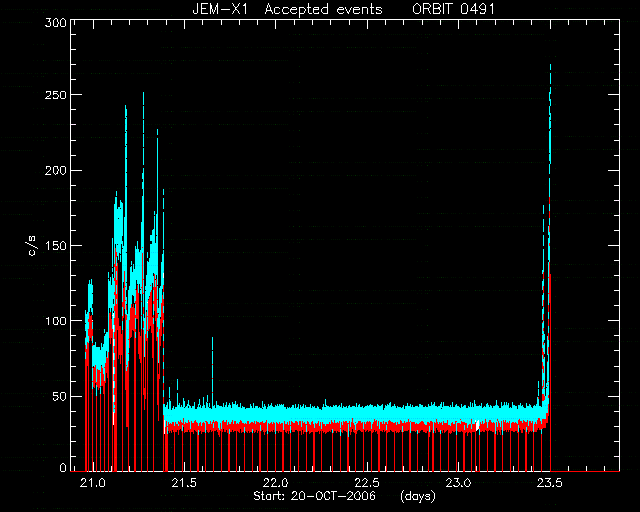Viewport: 640px width, 512px height.
Task: Click the "Start: 20-OCT-2006" caption
Action: (x=314, y=496)
